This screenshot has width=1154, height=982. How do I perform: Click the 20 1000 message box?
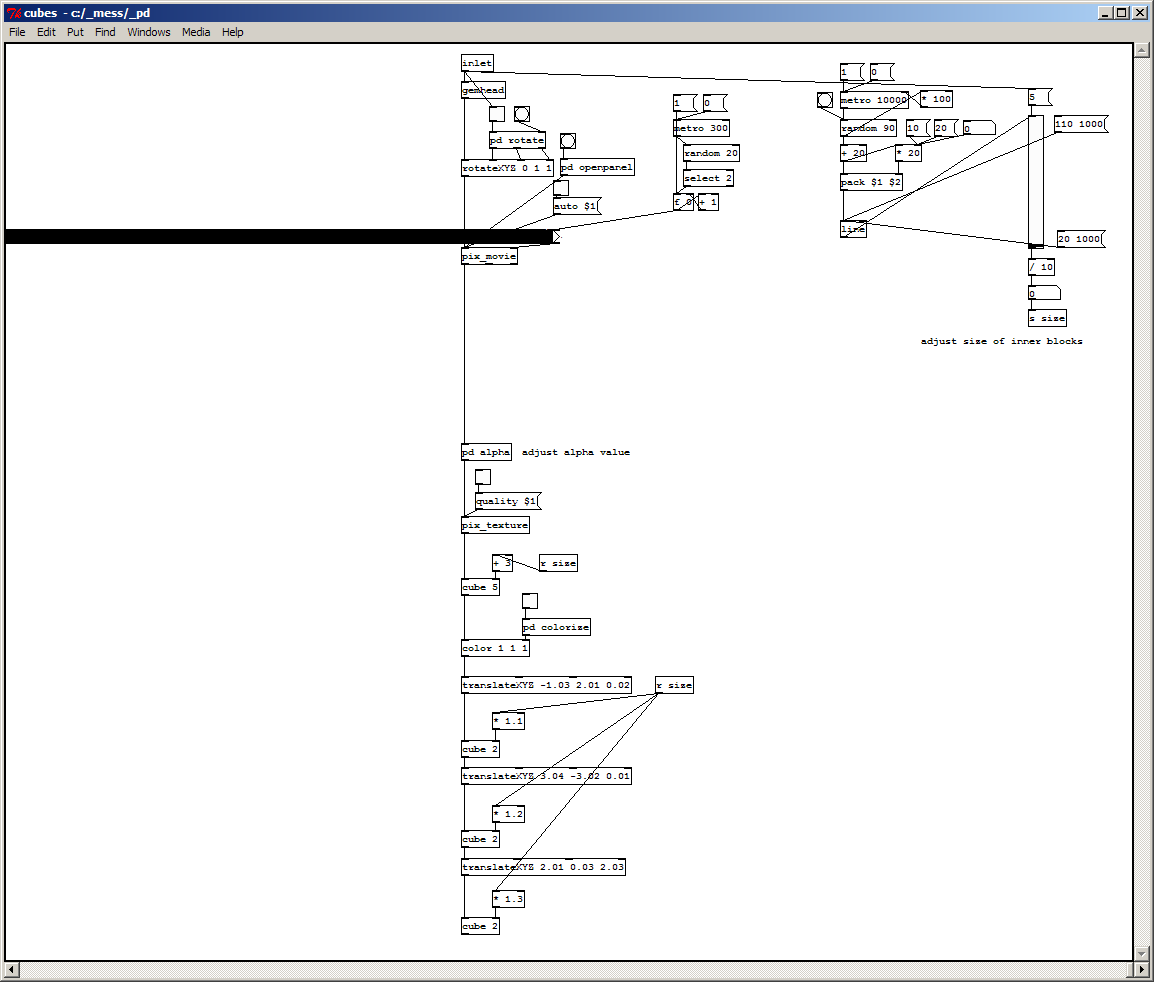tap(1080, 239)
